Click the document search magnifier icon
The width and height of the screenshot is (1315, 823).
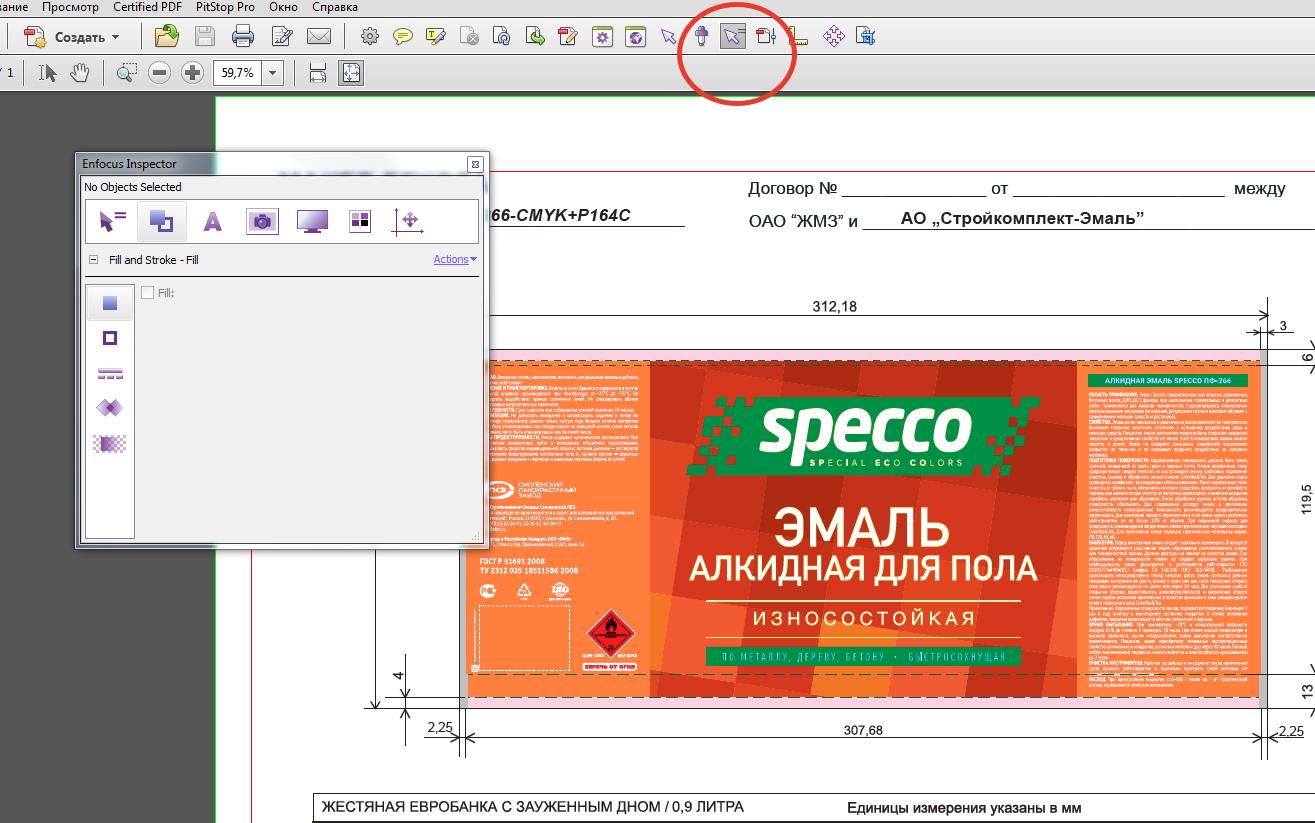pyautogui.click(x=502, y=37)
